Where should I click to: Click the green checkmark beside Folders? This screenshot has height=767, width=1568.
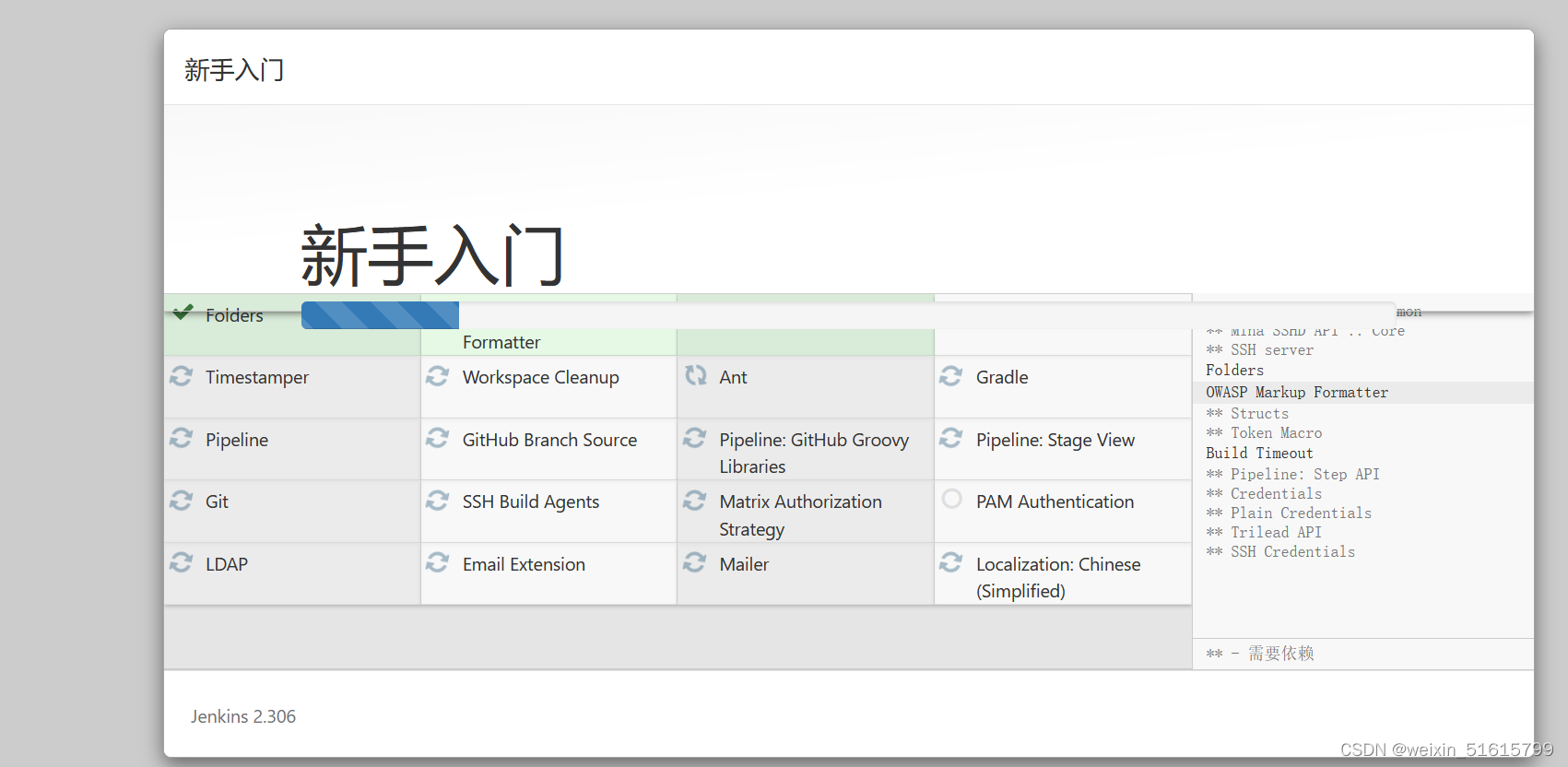pos(183,312)
